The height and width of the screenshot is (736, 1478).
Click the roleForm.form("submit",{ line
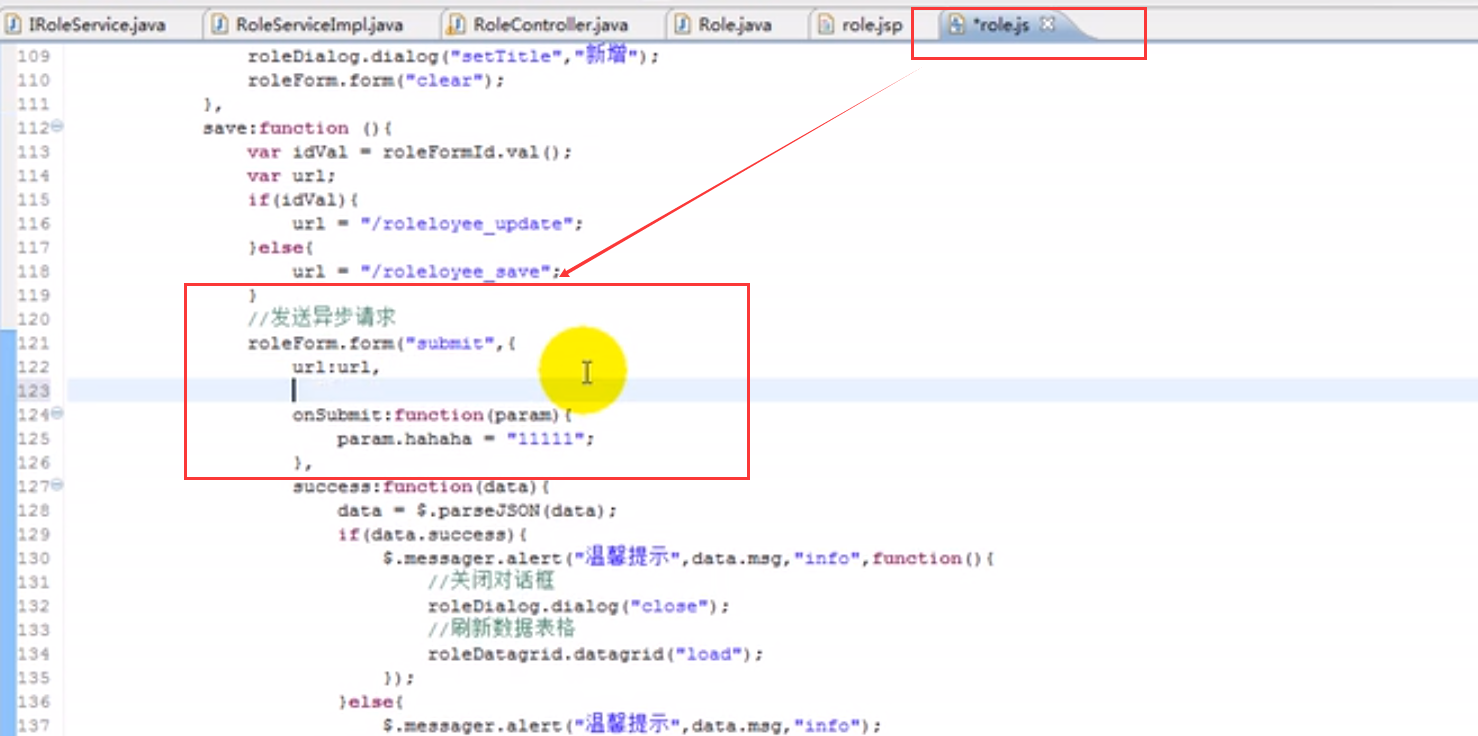[381, 343]
